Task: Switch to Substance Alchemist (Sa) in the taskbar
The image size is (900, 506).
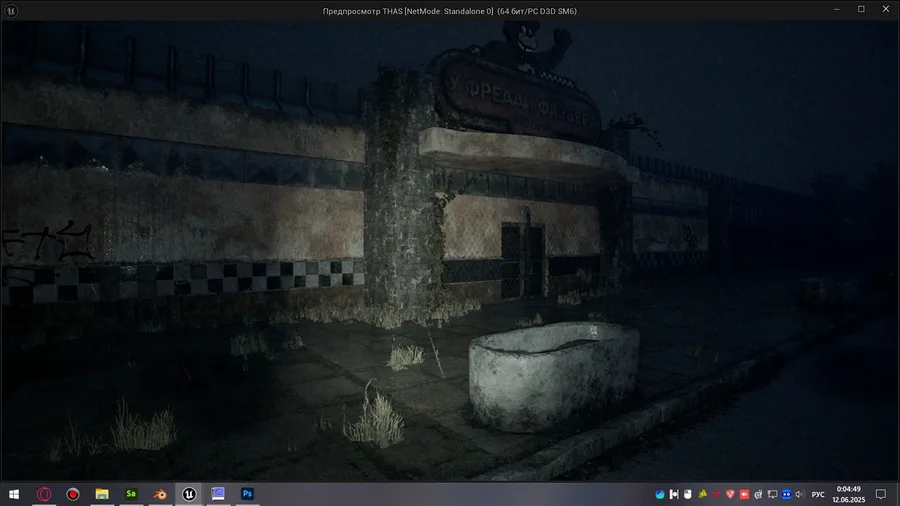Action: click(131, 493)
